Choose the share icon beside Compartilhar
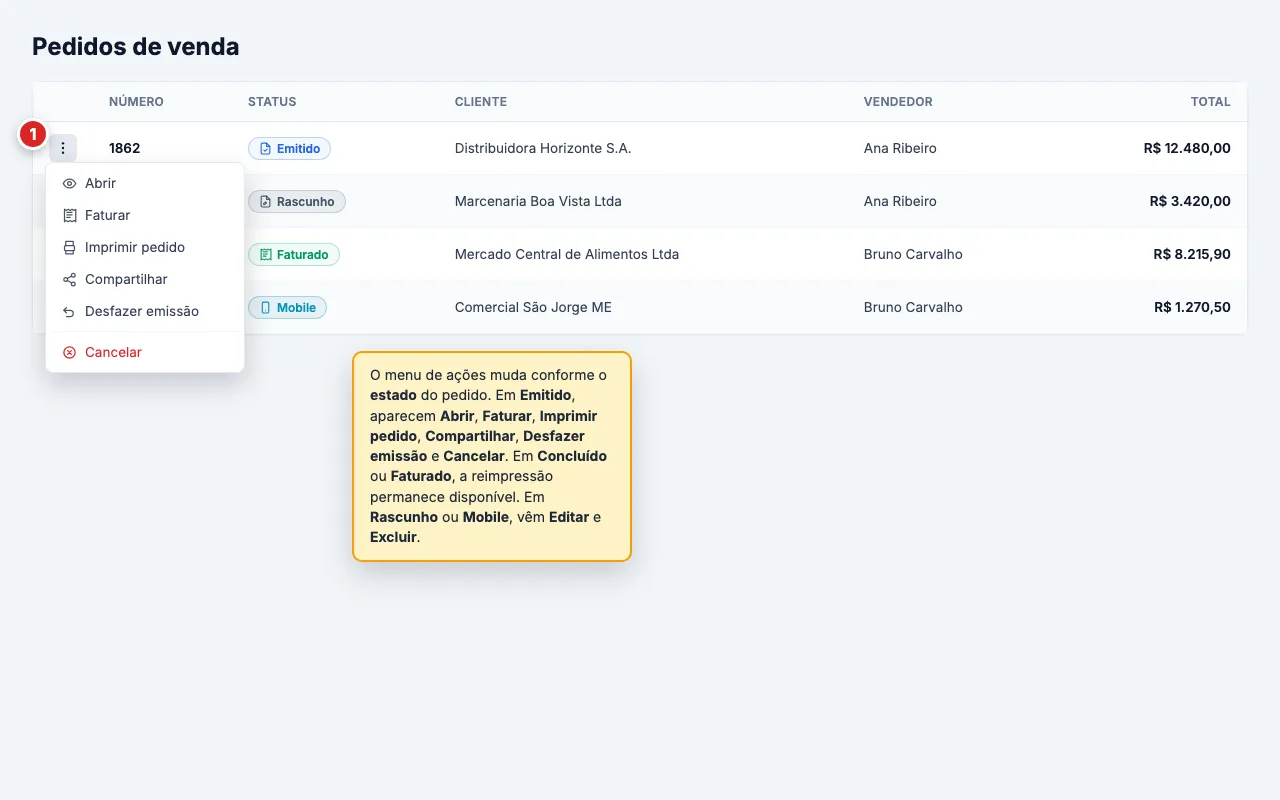This screenshot has width=1280, height=800. coord(69,280)
